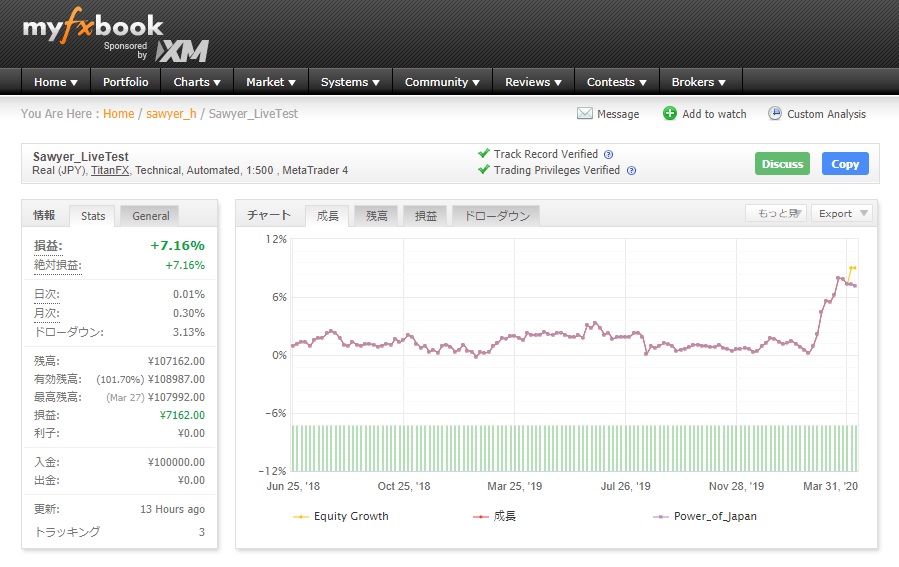The width and height of the screenshot is (899, 567).
Task: Click the Message envelope icon
Action: tap(585, 114)
